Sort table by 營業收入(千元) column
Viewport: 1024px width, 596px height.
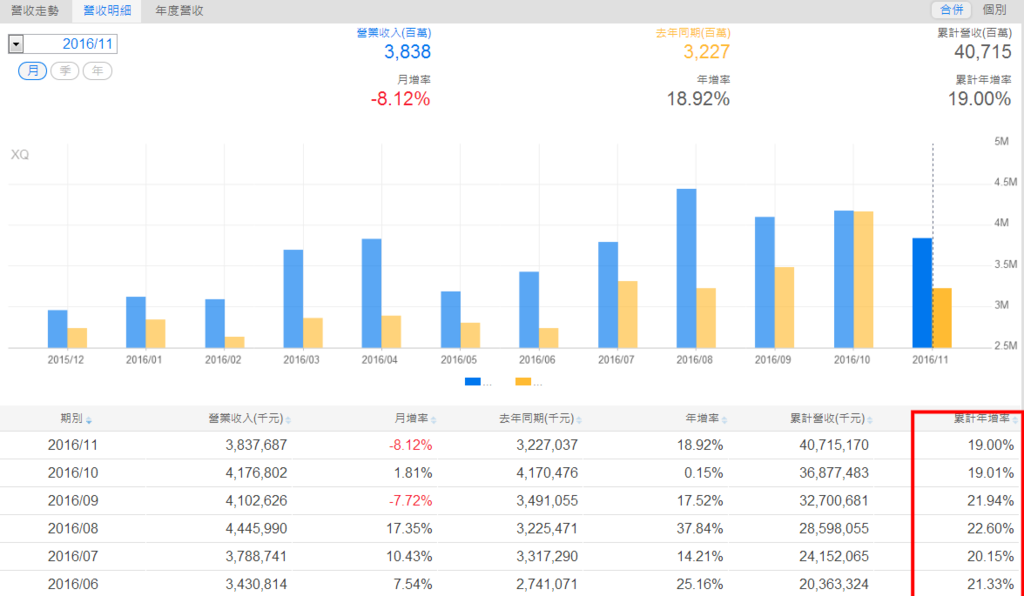(x=249, y=418)
